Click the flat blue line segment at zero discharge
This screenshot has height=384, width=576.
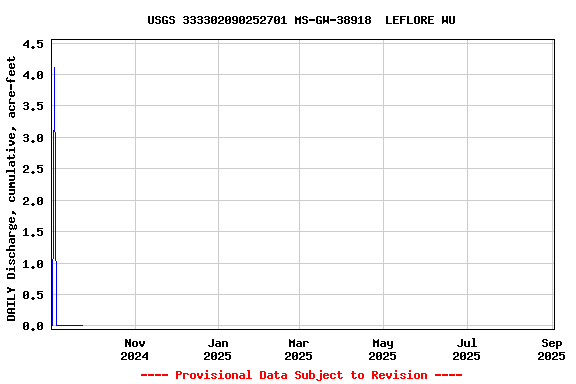[70, 325]
